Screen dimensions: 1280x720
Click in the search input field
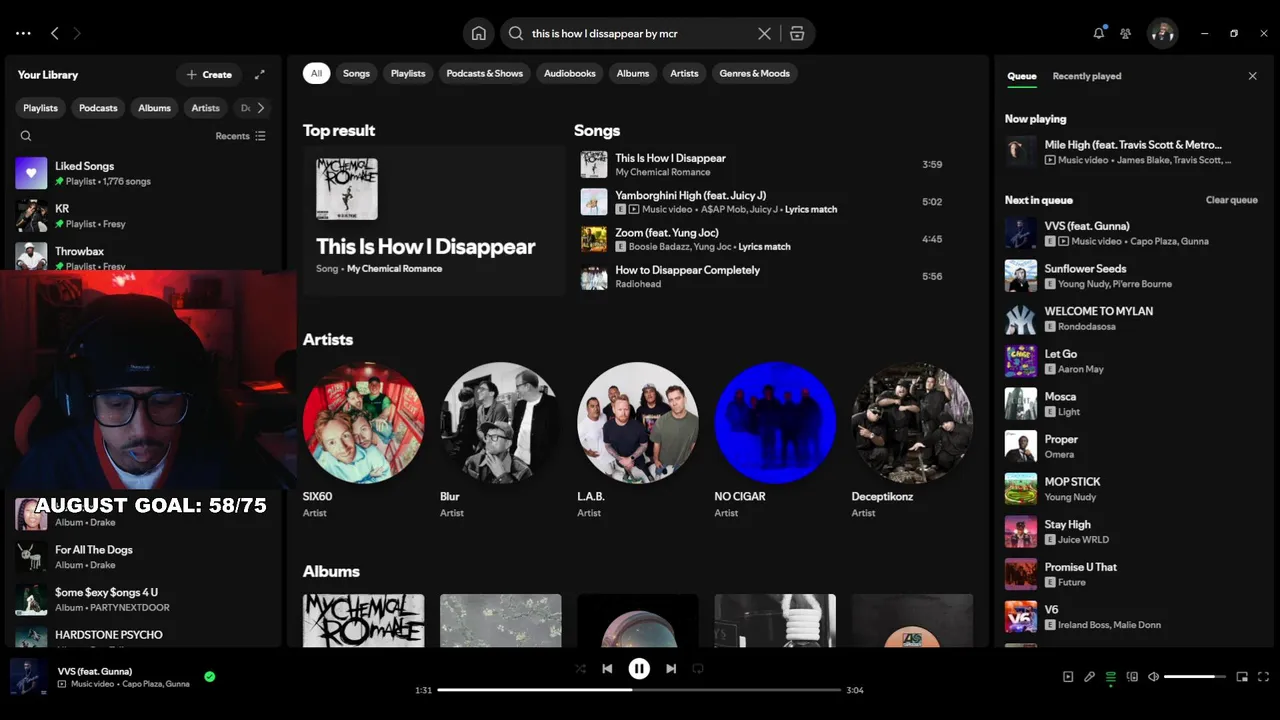tap(640, 33)
